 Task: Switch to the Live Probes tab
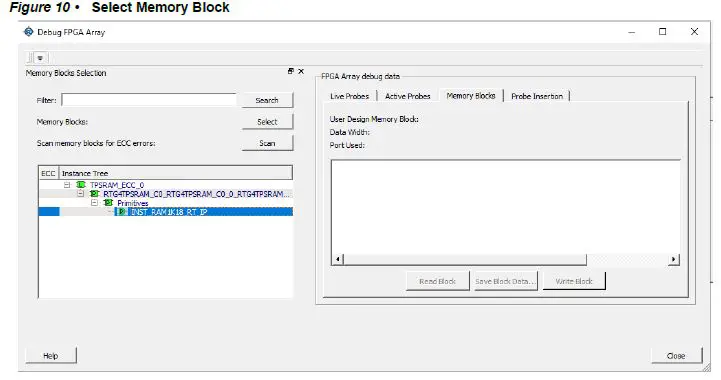[x=349, y=96]
